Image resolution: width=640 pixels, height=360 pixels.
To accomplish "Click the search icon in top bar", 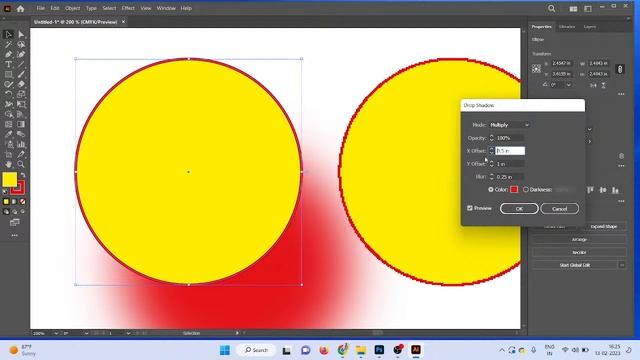I will 551,8.
